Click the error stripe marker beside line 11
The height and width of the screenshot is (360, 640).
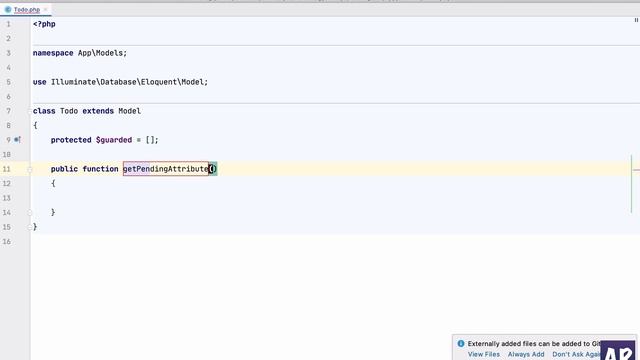636,170
